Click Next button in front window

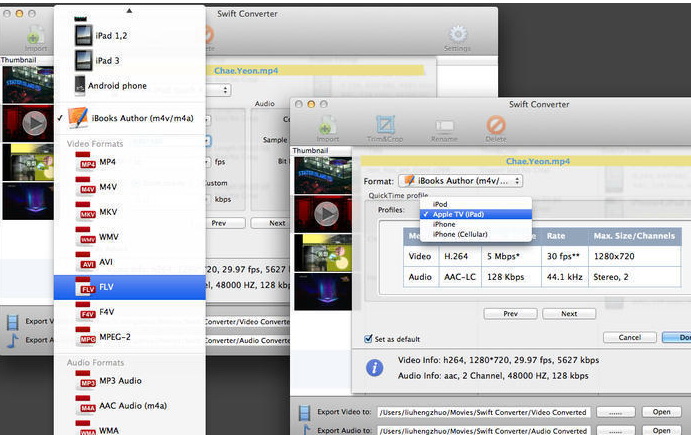tap(569, 314)
